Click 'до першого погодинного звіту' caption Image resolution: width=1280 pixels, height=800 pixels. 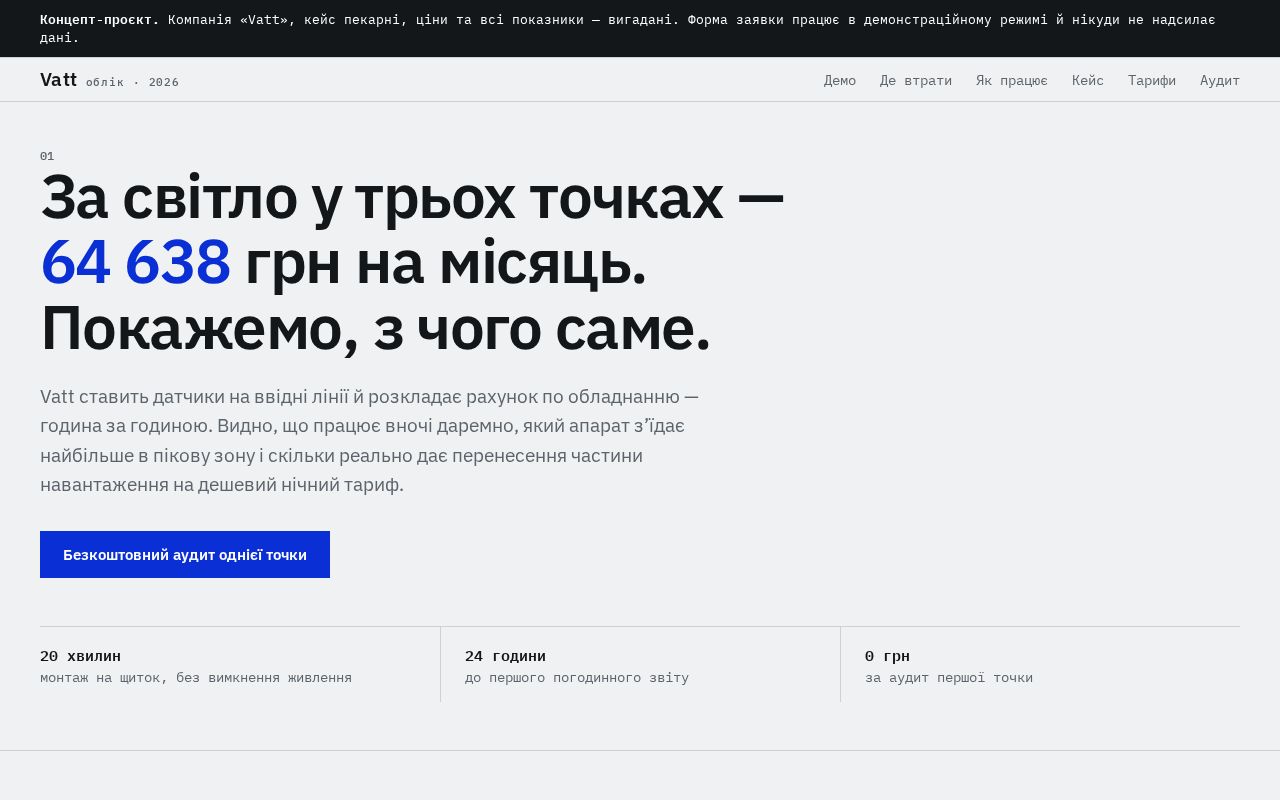[x=577, y=678]
